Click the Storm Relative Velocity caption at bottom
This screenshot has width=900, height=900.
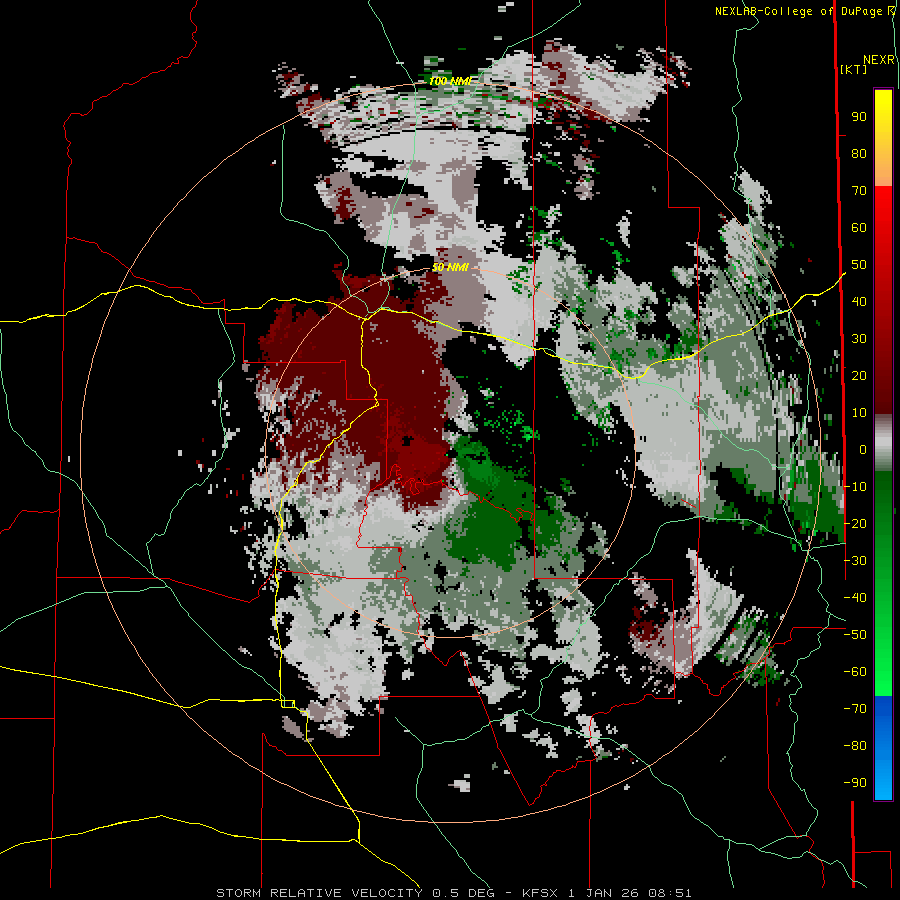click(x=453, y=893)
